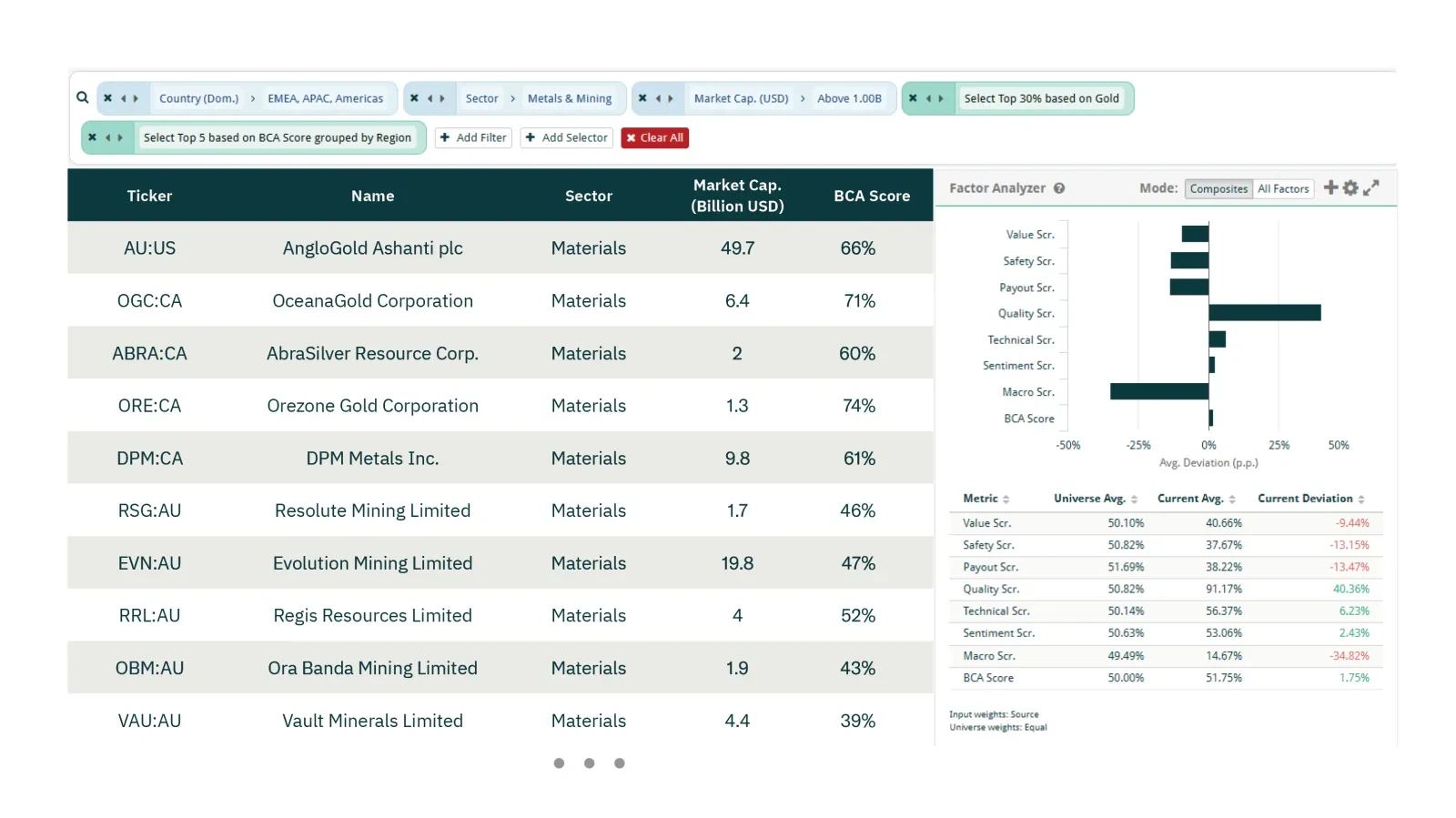Select the second pagination dot
The height and width of the screenshot is (818, 1456).
[x=590, y=763]
